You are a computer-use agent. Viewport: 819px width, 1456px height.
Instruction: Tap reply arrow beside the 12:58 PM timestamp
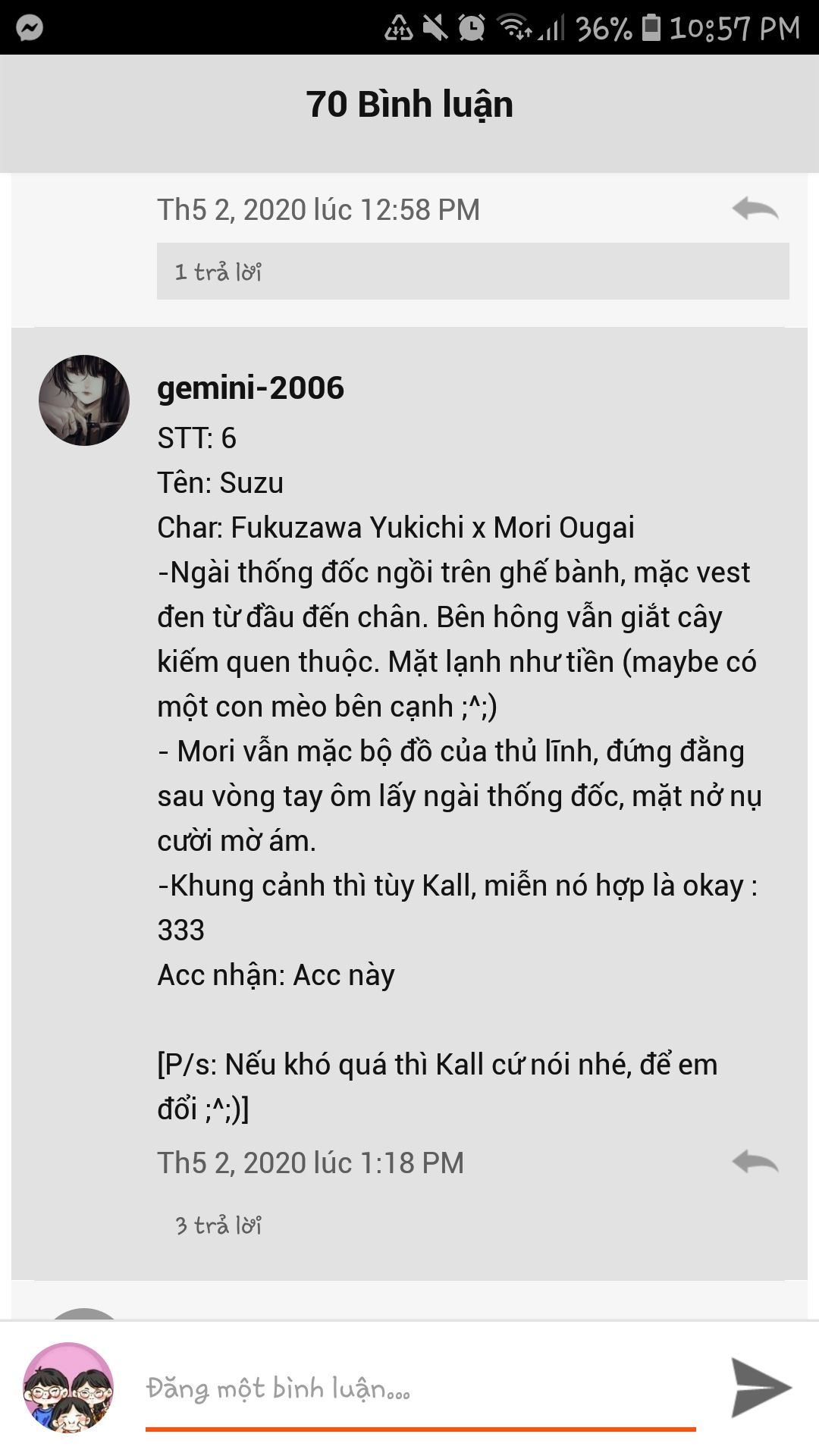coord(755,209)
